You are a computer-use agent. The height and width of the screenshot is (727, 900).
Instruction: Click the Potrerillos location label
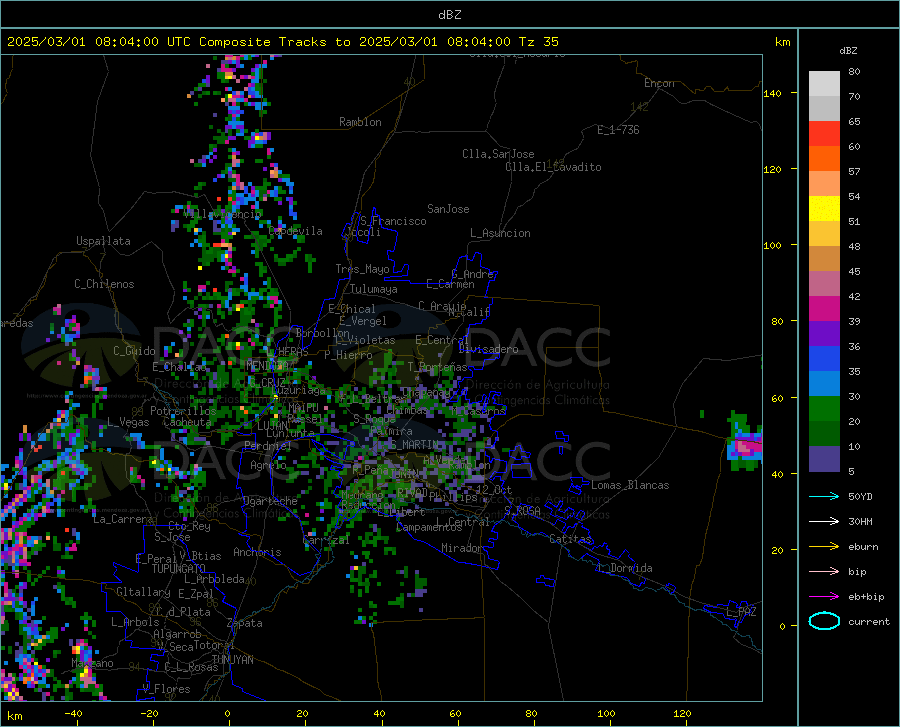tap(183, 411)
